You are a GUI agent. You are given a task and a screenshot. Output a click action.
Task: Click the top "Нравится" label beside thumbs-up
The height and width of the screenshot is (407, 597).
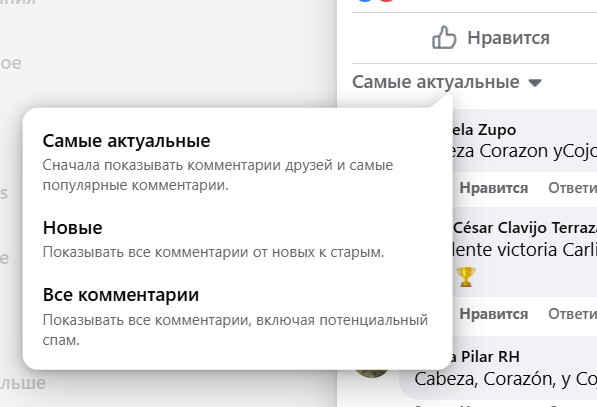point(508,38)
